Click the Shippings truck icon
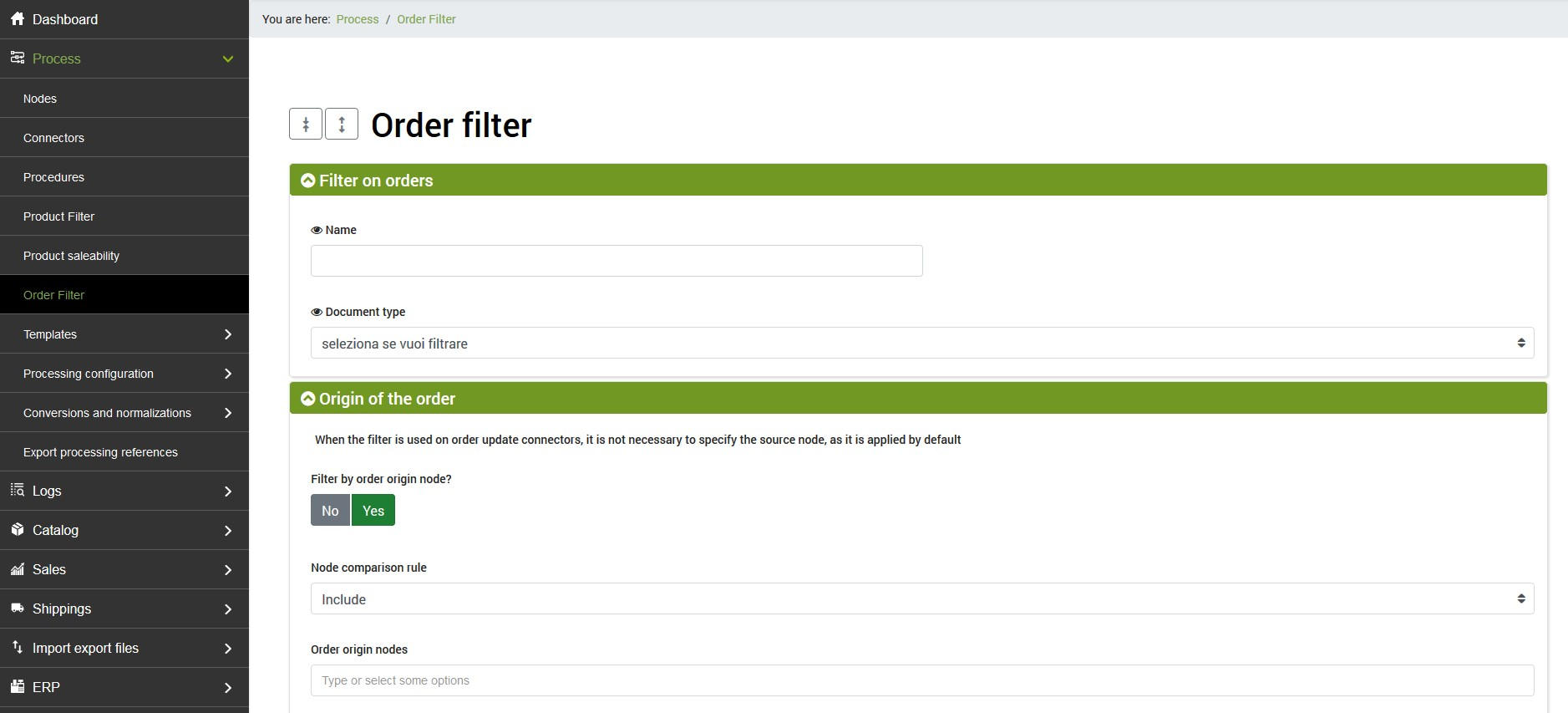 click(18, 609)
